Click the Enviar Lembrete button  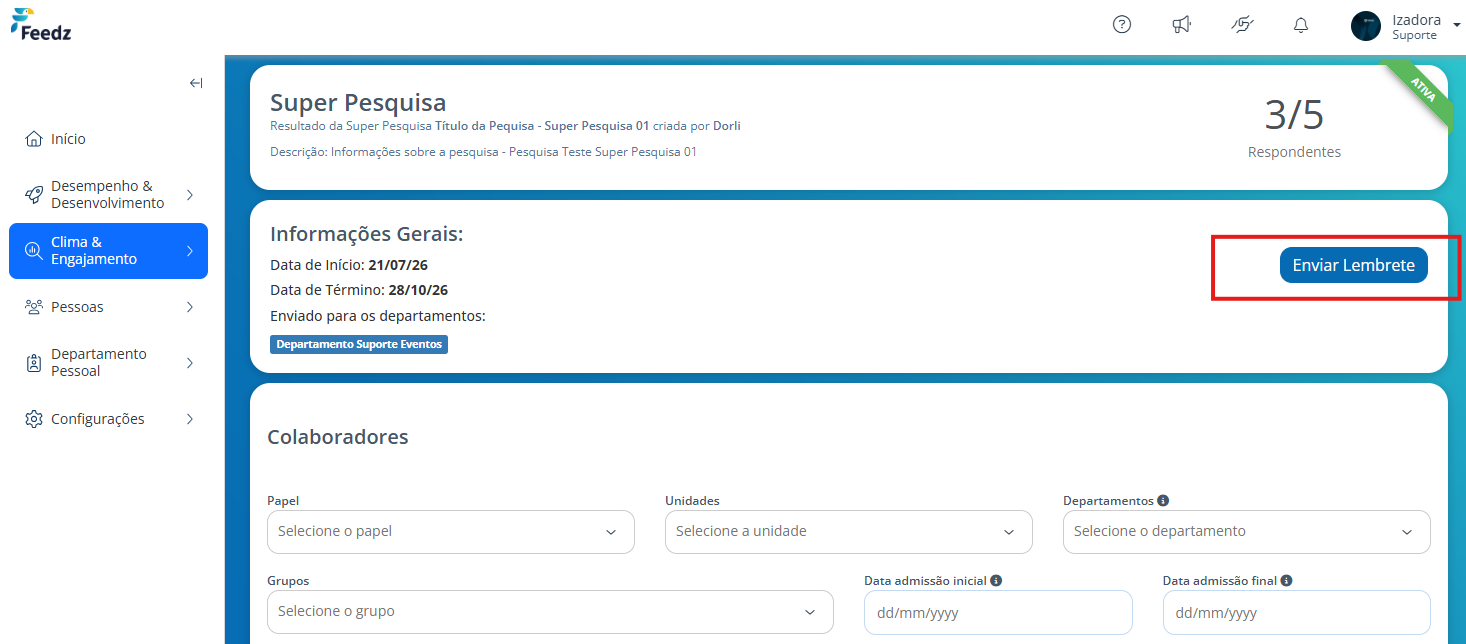[1353, 265]
